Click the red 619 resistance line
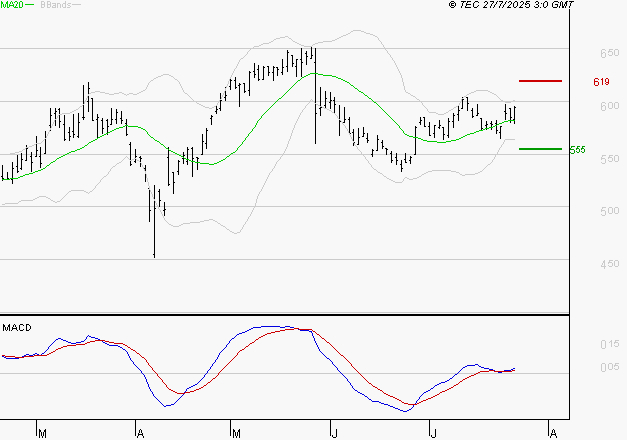The image size is (627, 440). [x=540, y=81]
